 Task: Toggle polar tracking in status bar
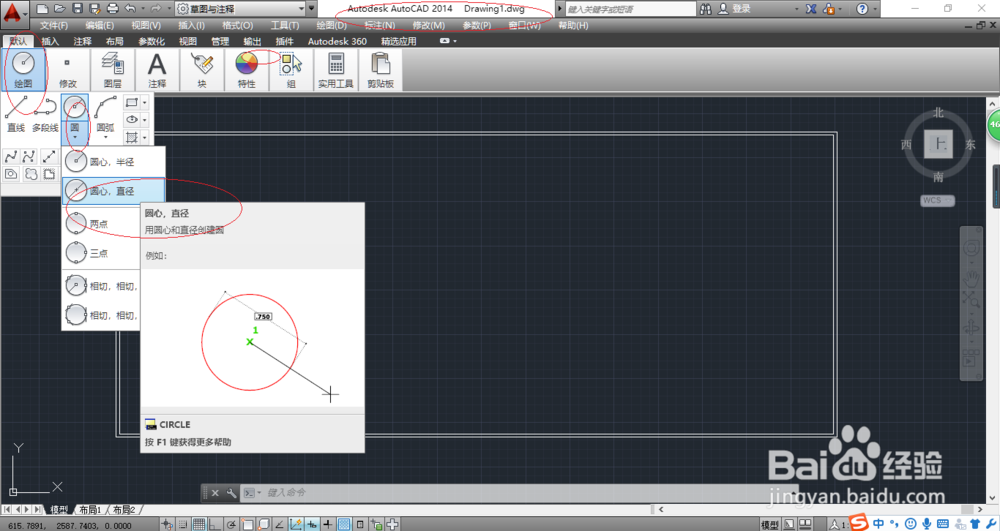click(x=231, y=525)
